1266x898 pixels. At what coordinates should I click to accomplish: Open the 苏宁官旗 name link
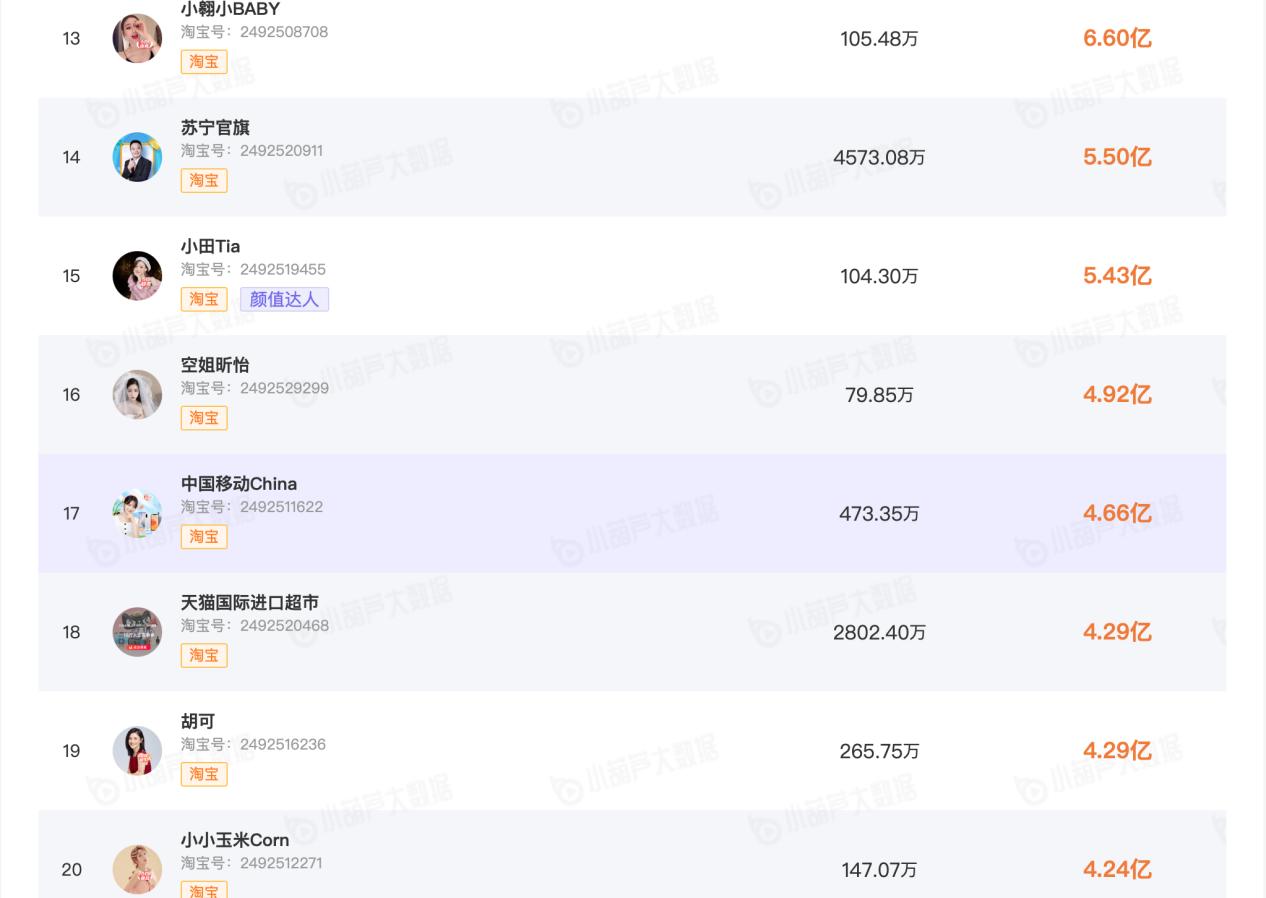tap(215, 128)
